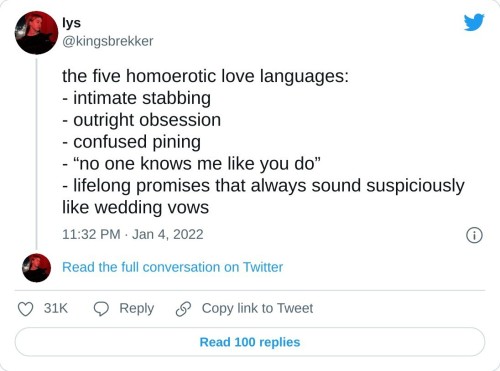The height and width of the screenshot is (371, 500).
Task: Click the small avatar beside conversation link
Action: pyautogui.click(x=36, y=268)
